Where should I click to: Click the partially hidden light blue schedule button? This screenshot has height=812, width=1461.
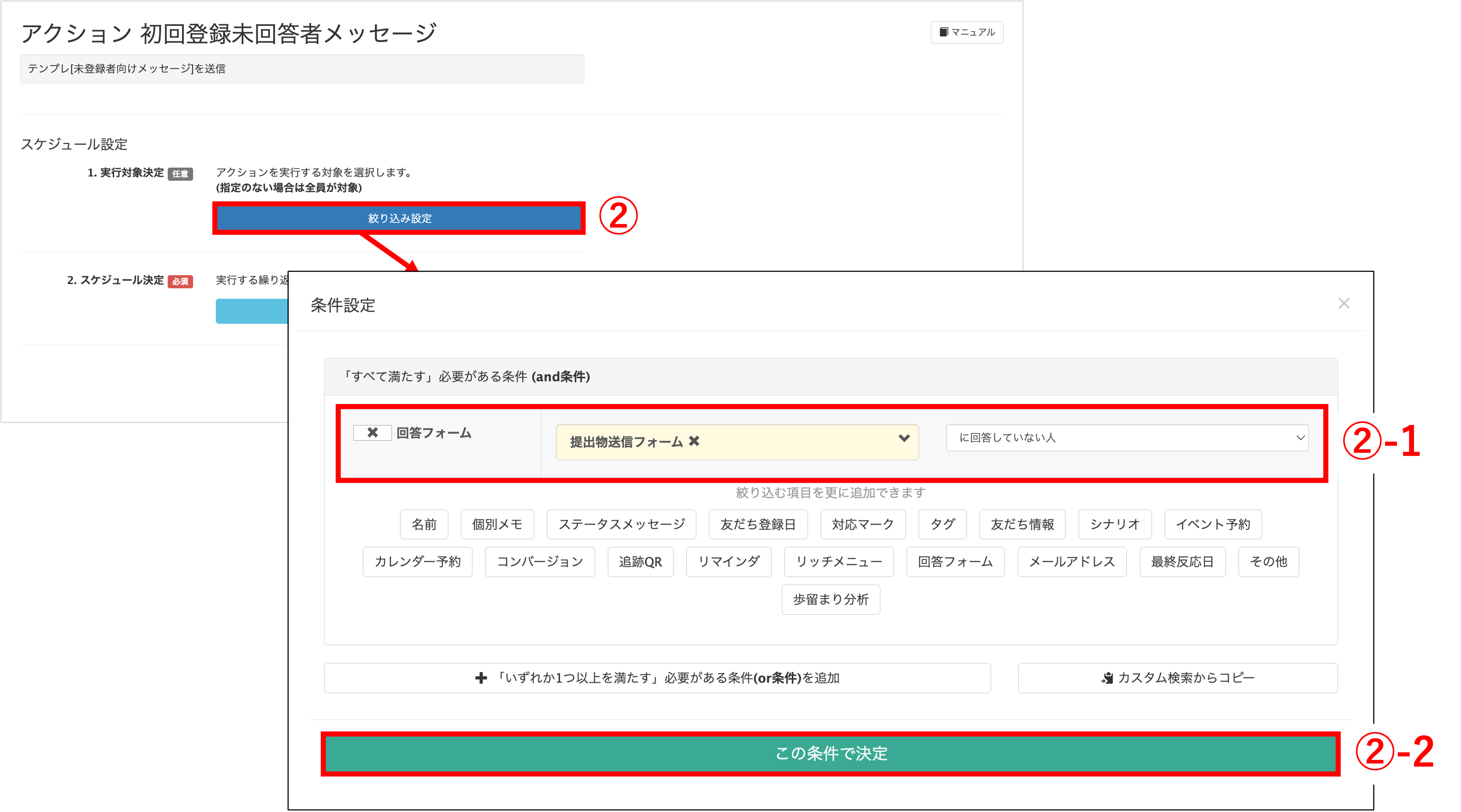[x=252, y=311]
